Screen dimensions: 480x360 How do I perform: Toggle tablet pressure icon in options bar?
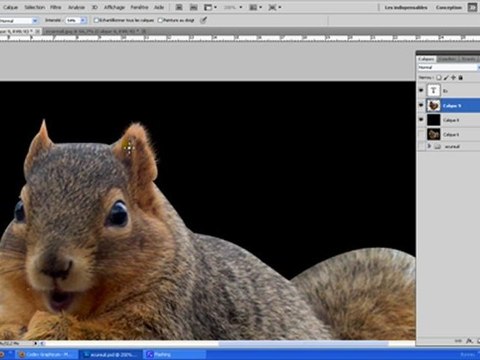point(203,20)
